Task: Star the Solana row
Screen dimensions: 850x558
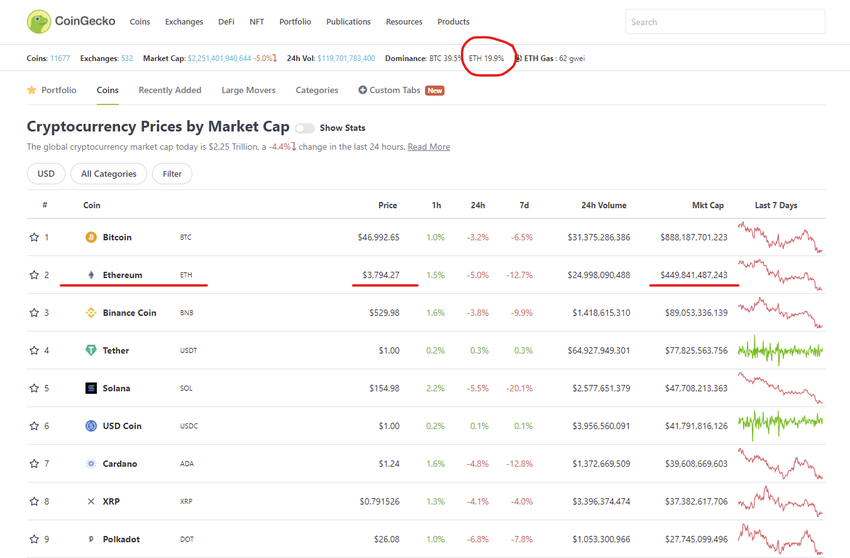Action: [x=34, y=388]
